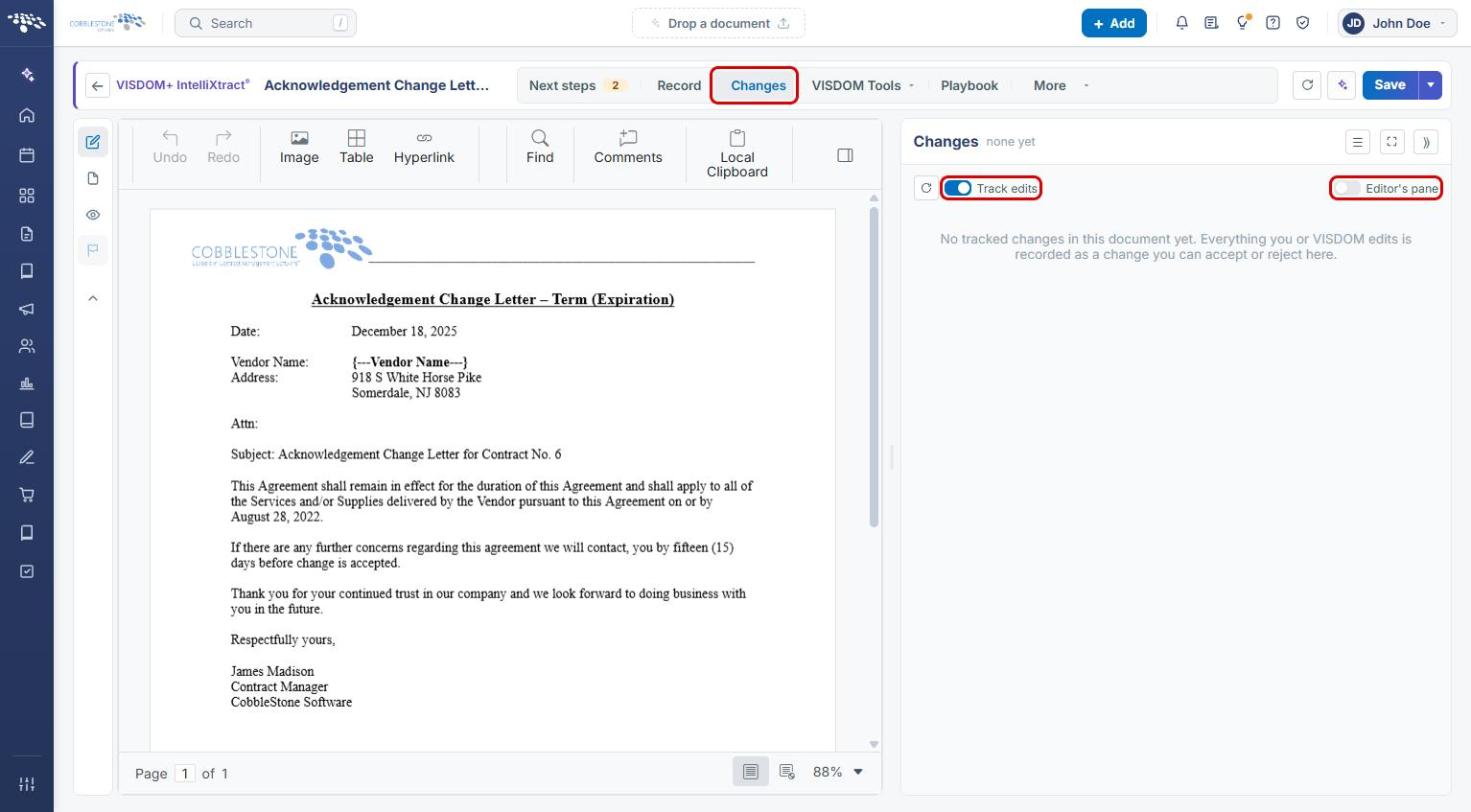Screen dimensions: 1471x812
Task: Enable the Editor's pane switch
Action: (x=1347, y=188)
